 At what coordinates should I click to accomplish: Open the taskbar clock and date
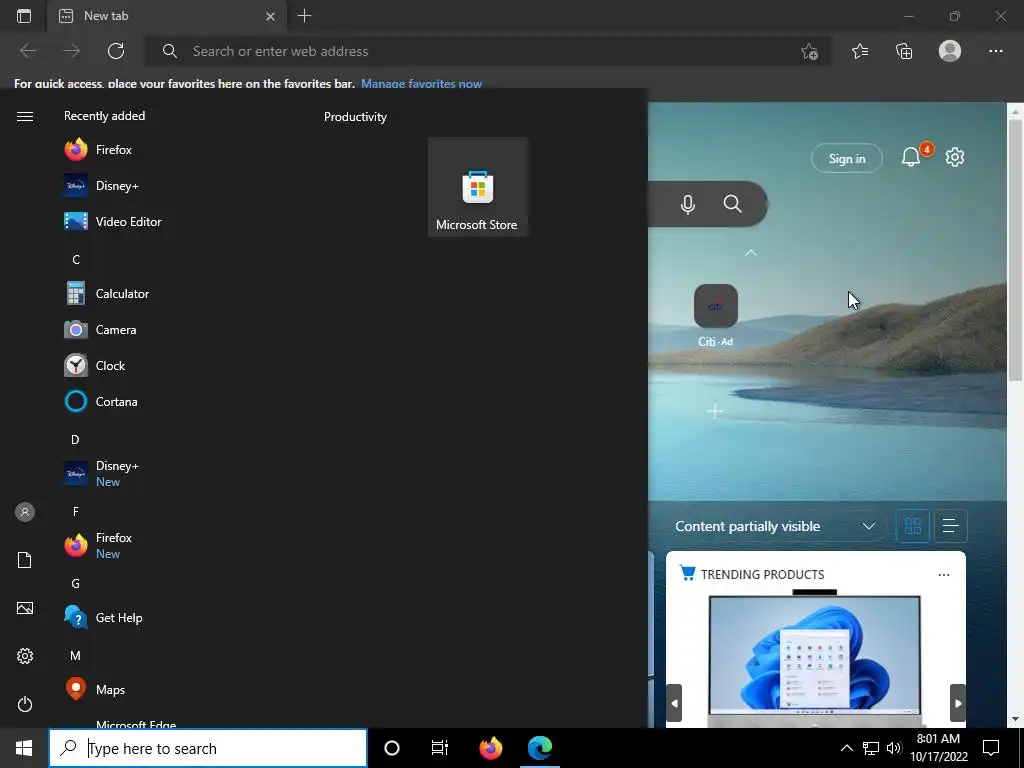[938, 748]
